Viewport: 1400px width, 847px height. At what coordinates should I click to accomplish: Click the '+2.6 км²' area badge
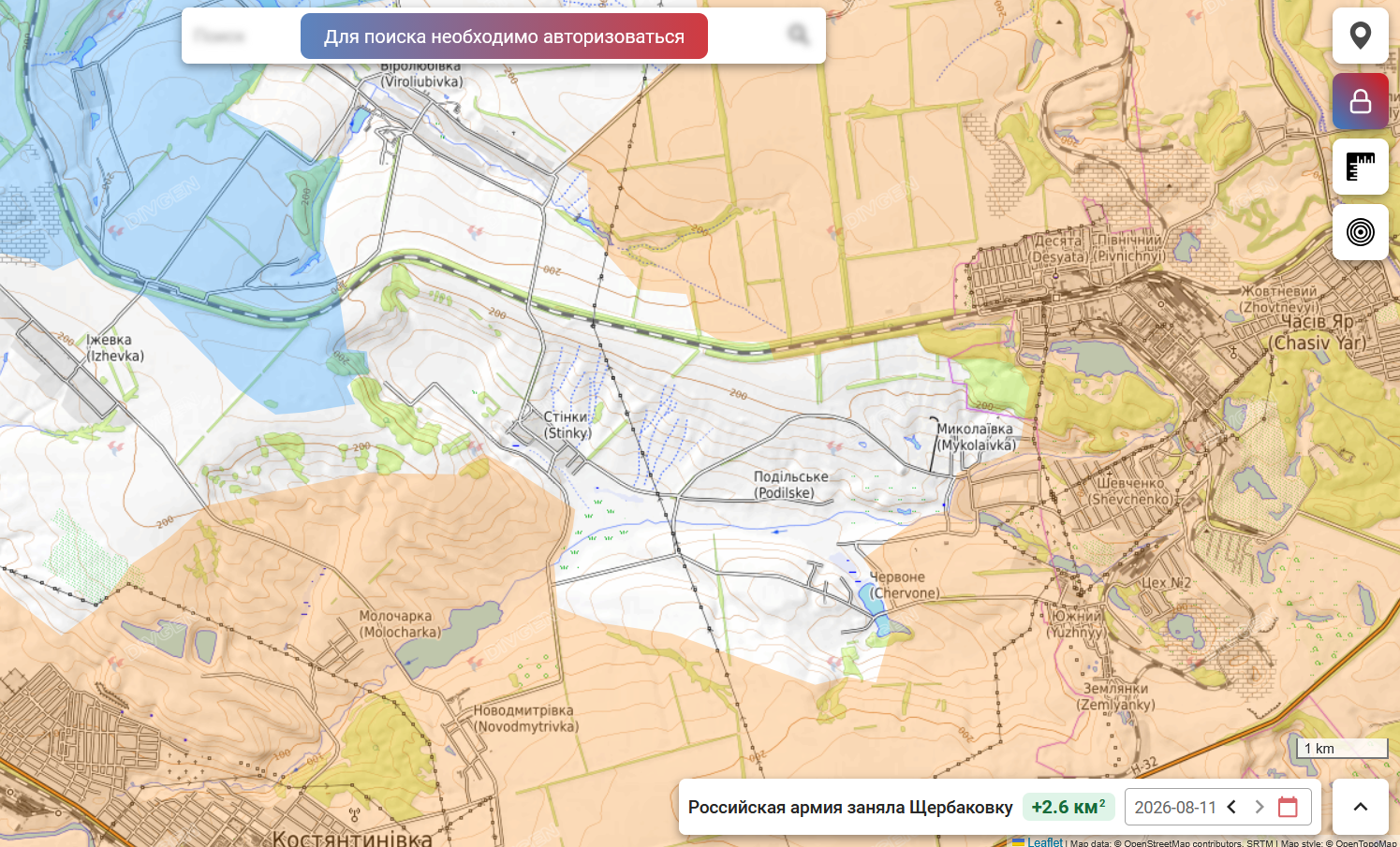[1068, 807]
